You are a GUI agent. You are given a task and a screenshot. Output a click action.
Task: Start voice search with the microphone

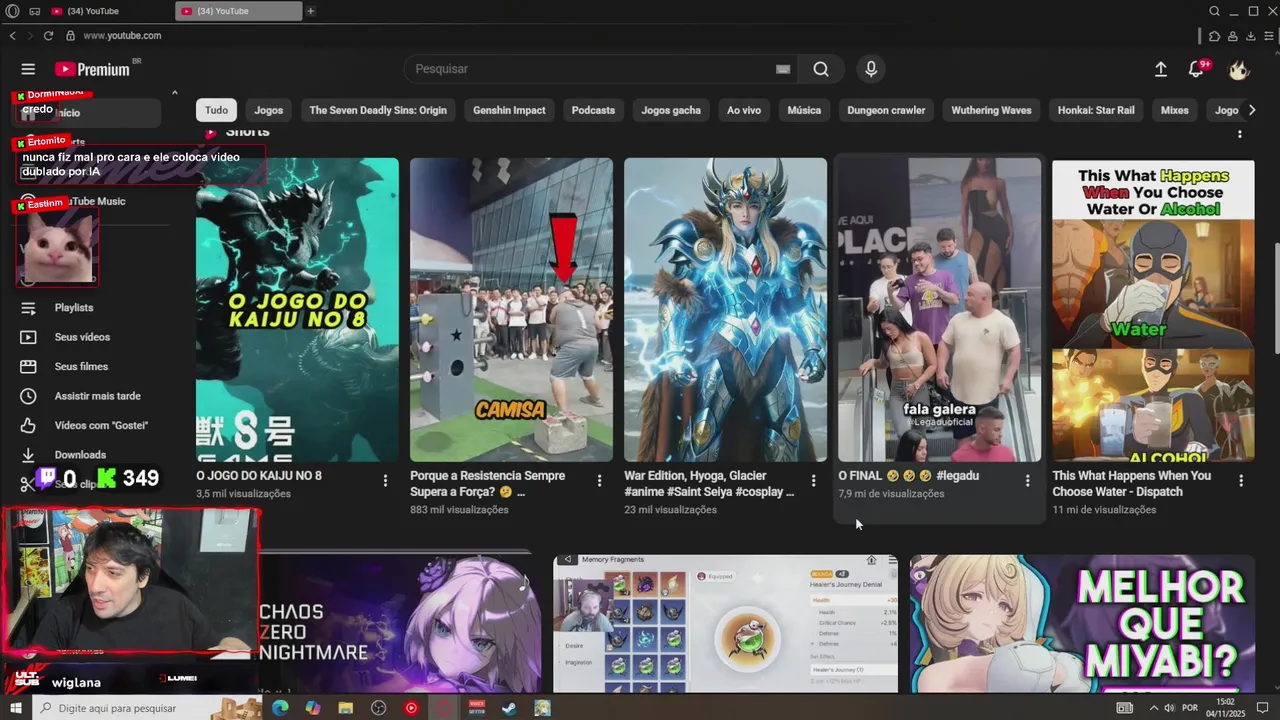[871, 69]
